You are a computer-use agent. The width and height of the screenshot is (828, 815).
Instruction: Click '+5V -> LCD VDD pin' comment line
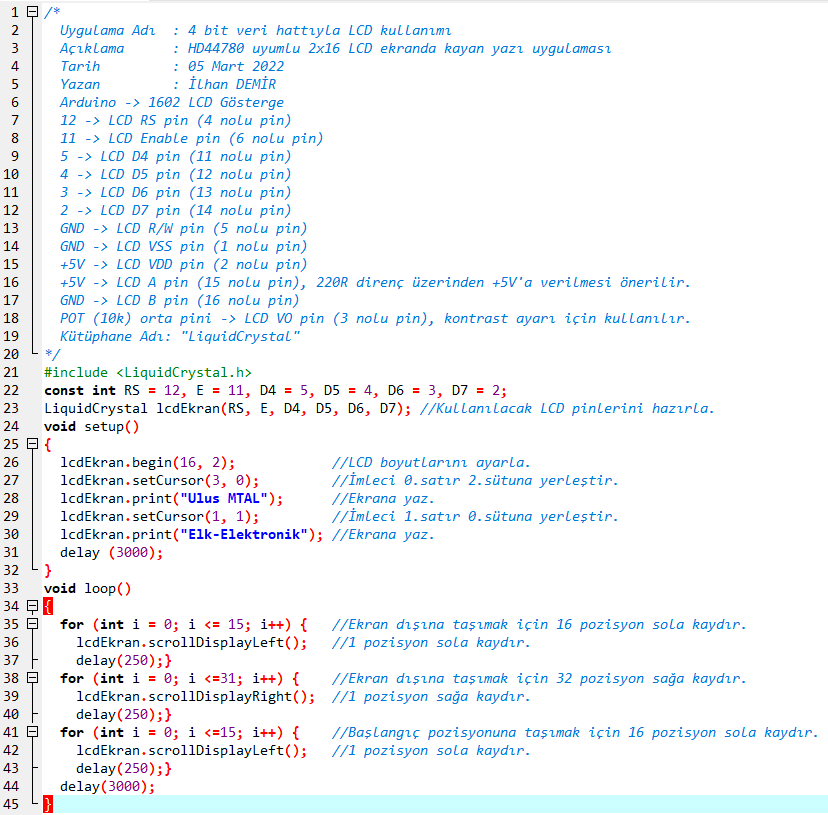click(x=183, y=265)
